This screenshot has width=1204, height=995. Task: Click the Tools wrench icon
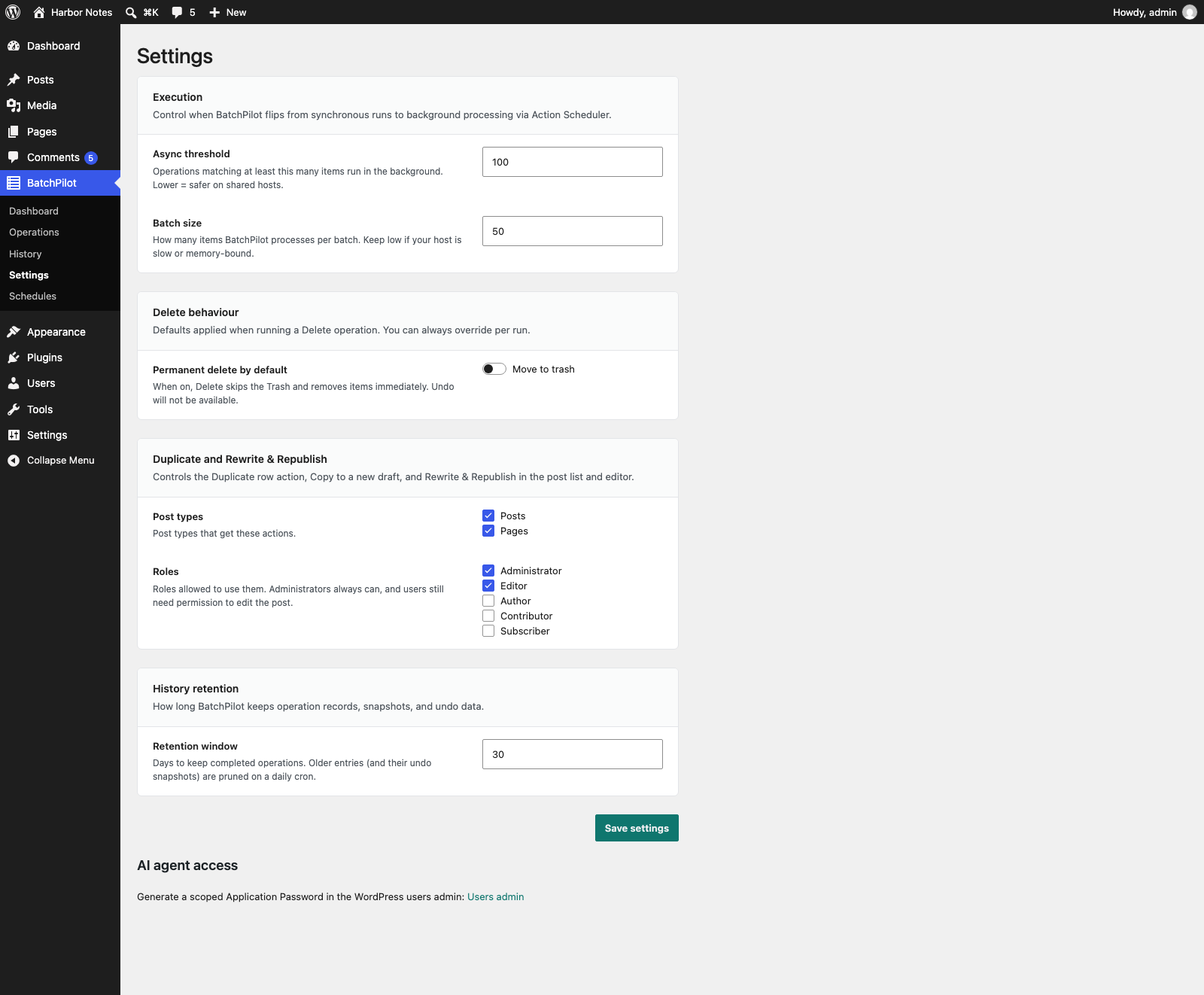click(14, 409)
